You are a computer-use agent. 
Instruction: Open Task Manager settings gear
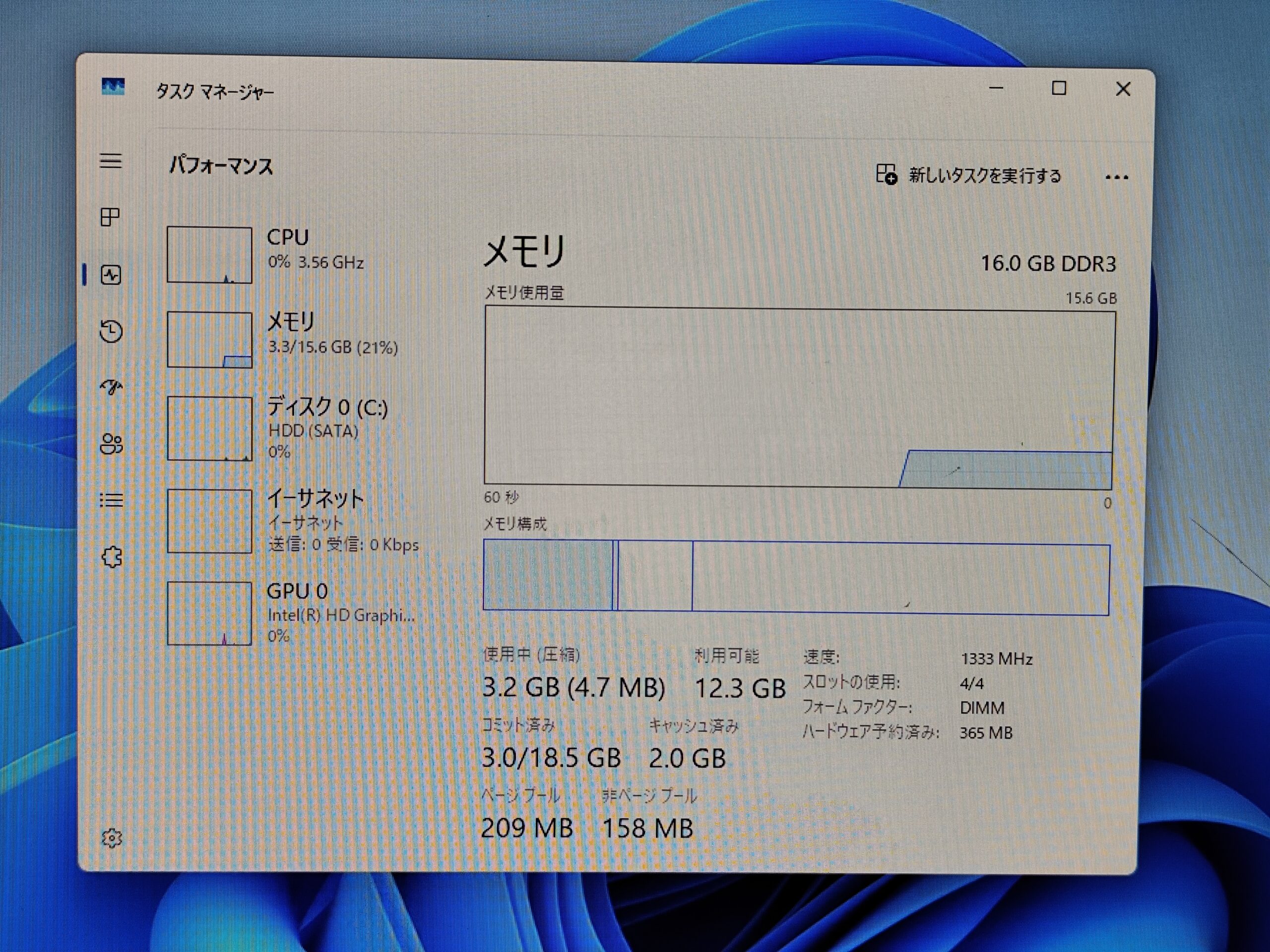(x=112, y=838)
